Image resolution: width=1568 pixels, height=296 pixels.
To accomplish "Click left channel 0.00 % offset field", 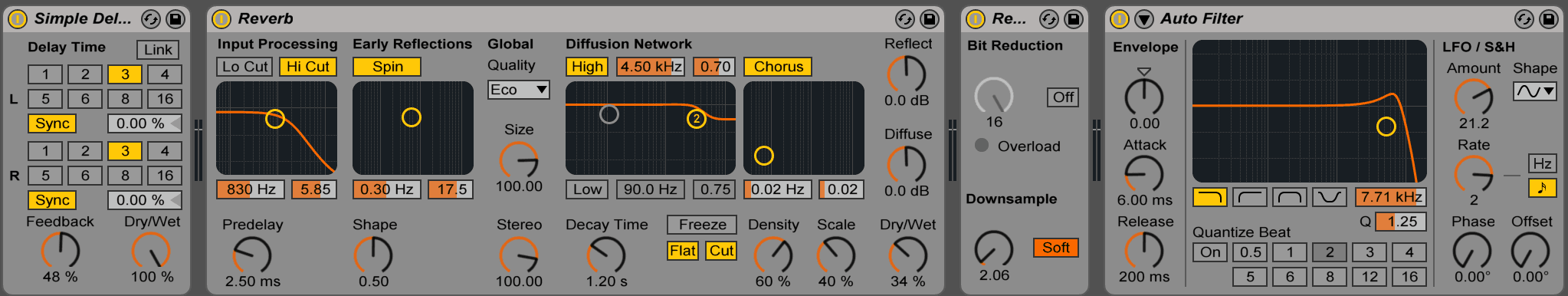I will pos(144,123).
